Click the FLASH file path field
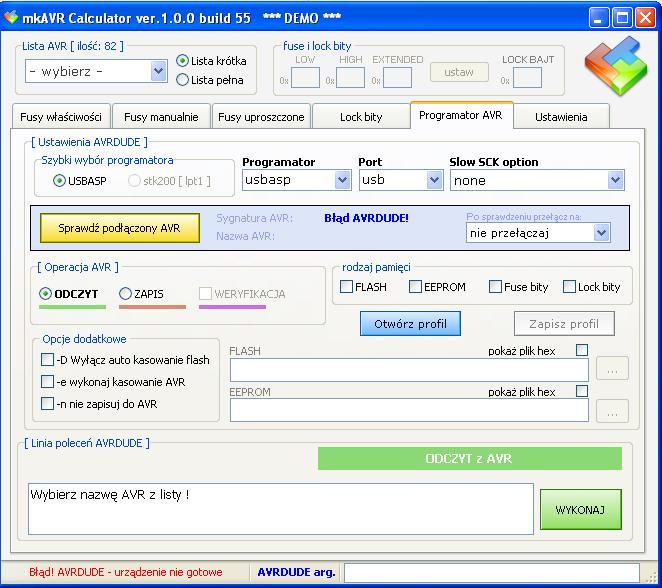 409,370
